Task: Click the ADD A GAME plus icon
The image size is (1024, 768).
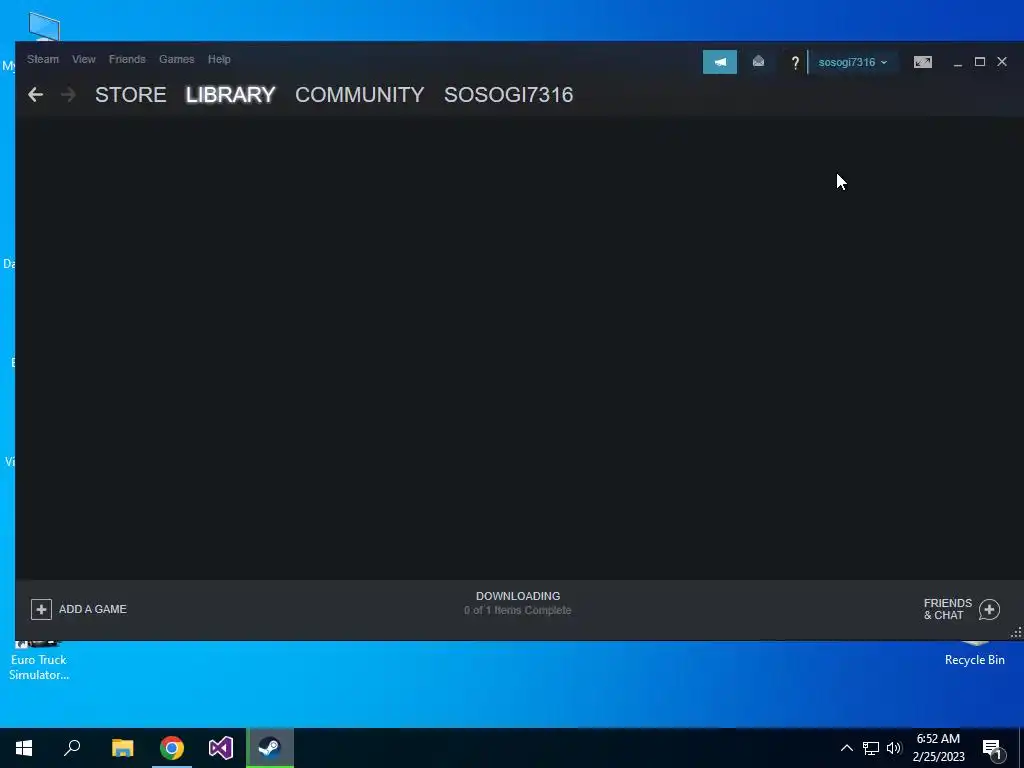Action: coord(41,609)
